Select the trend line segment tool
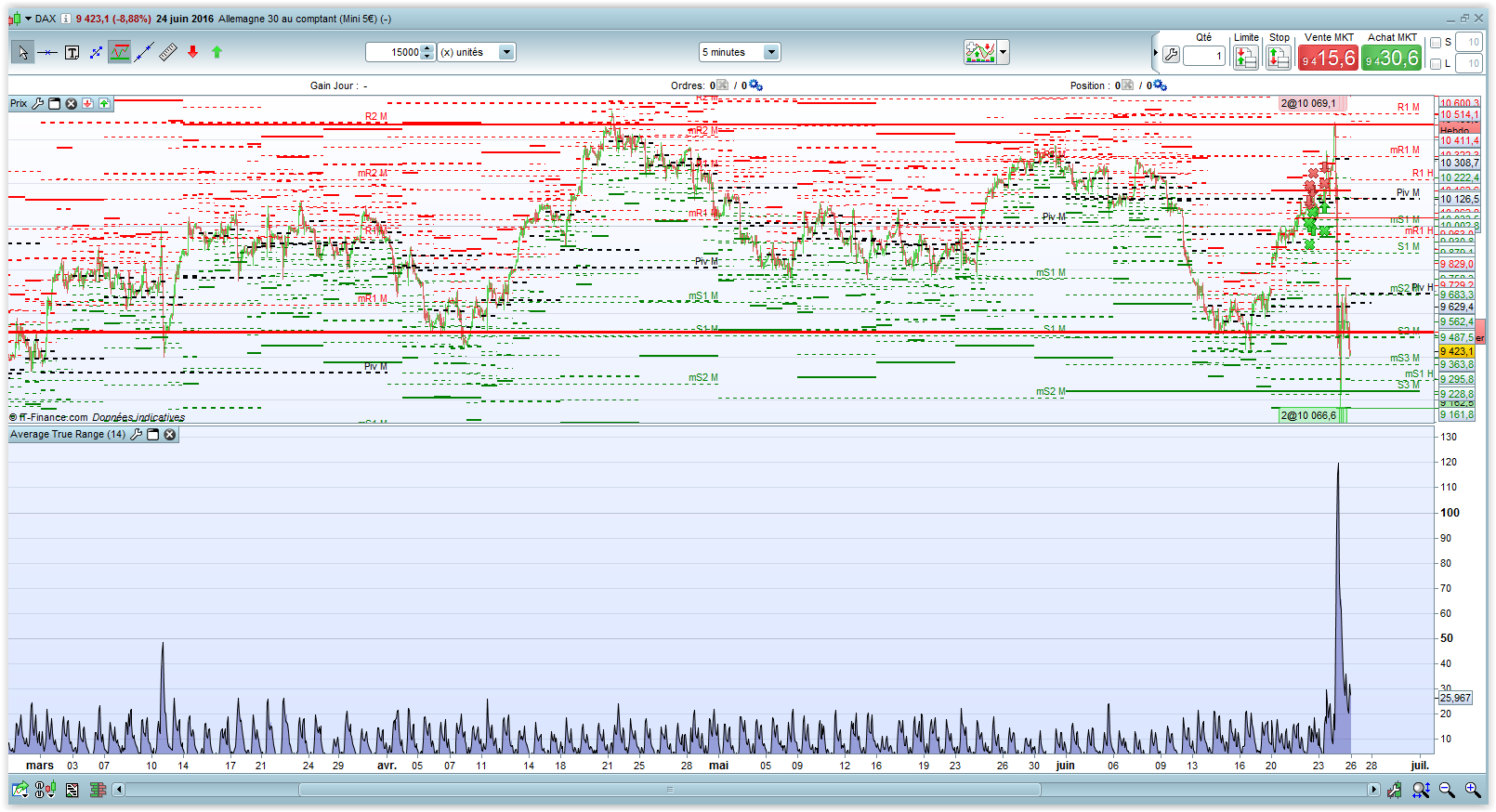Image resolution: width=1496 pixels, height=812 pixels. pyautogui.click(x=144, y=53)
